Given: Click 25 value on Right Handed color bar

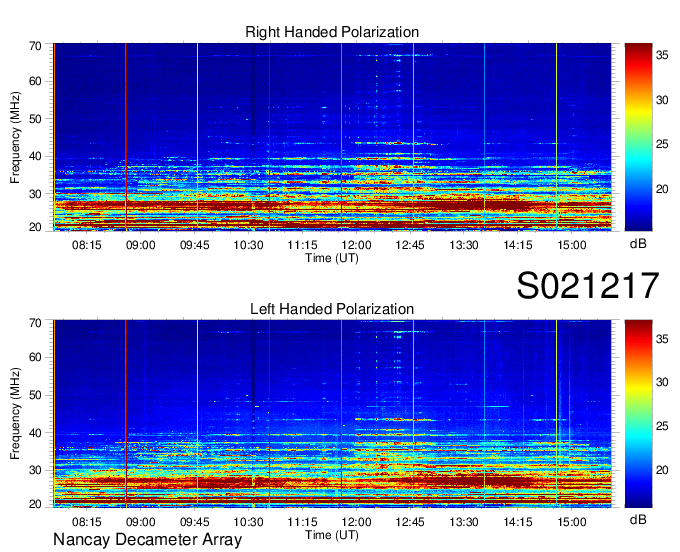Looking at the screenshot, I should [x=662, y=144].
